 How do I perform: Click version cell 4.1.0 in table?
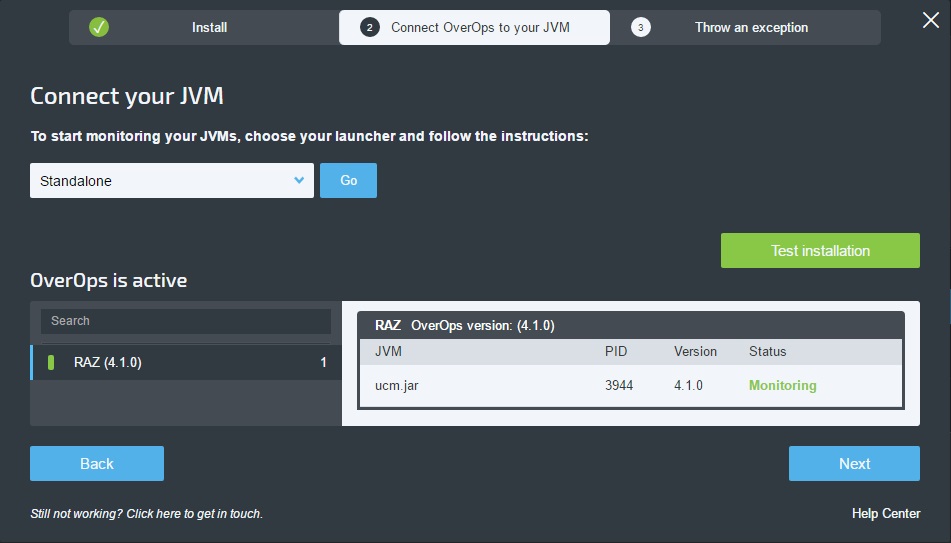(688, 385)
